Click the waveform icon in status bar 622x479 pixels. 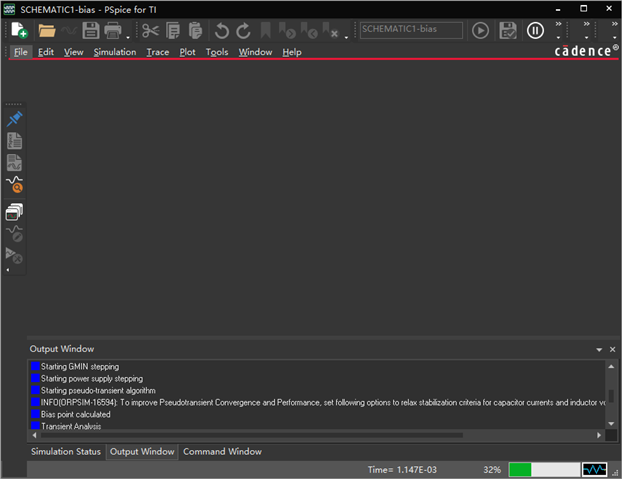click(x=594, y=470)
